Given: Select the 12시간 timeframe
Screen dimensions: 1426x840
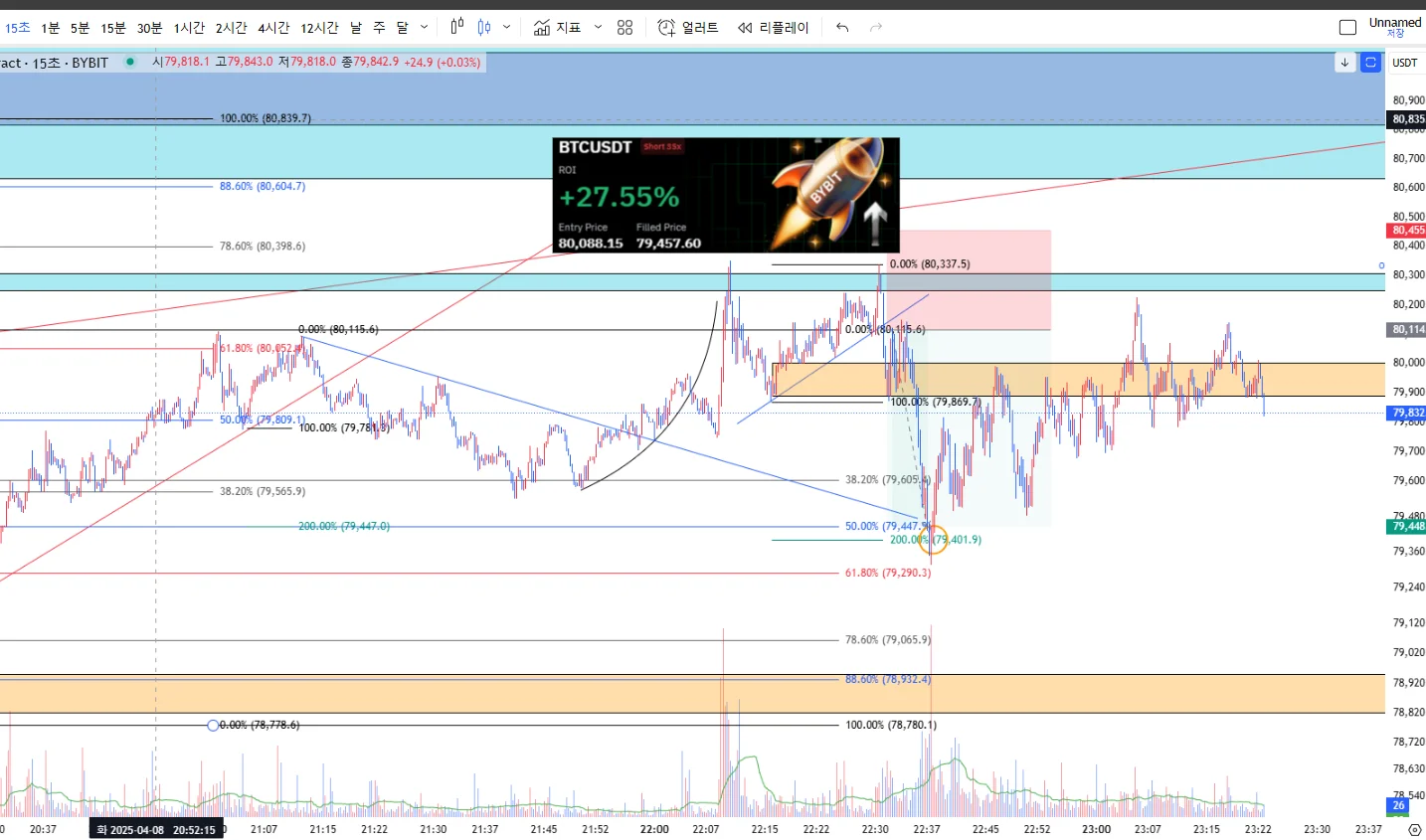Looking at the screenshot, I should tap(319, 28).
